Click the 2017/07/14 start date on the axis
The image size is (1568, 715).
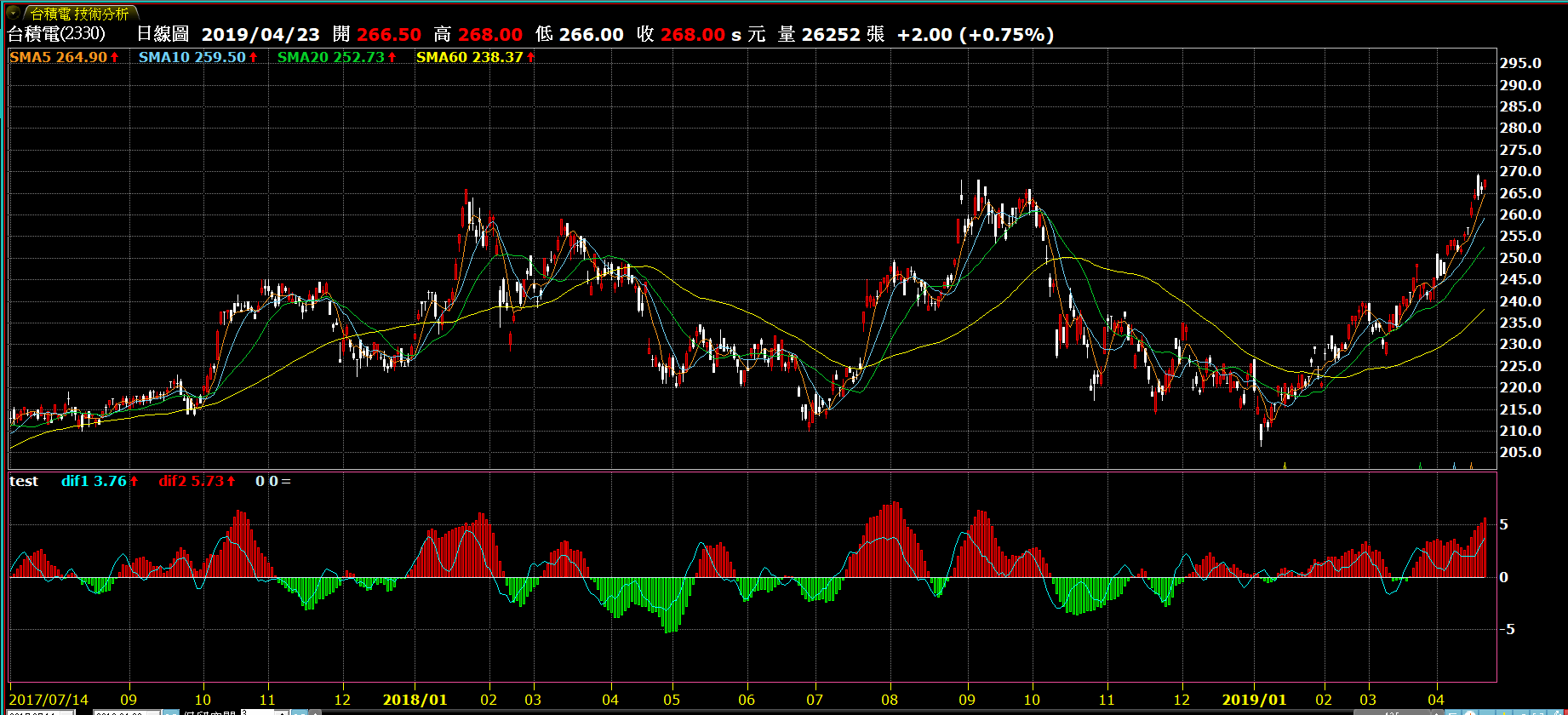[49, 700]
